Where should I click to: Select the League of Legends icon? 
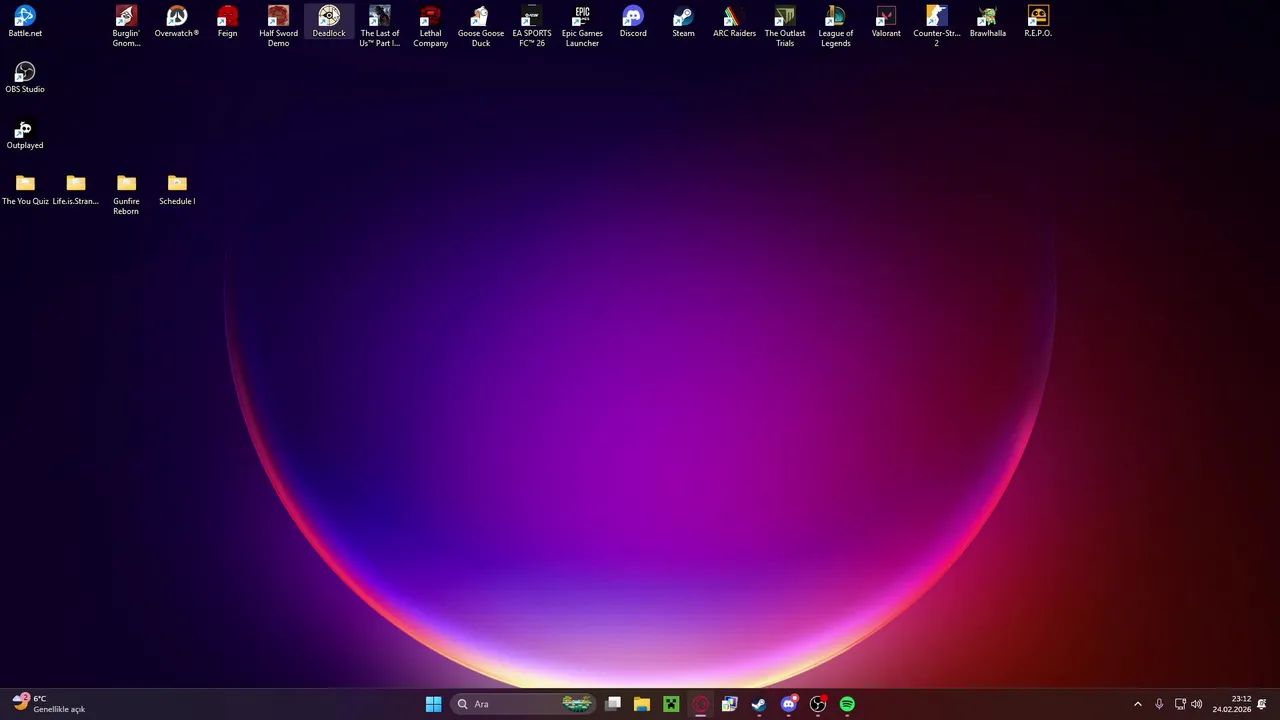835,26
